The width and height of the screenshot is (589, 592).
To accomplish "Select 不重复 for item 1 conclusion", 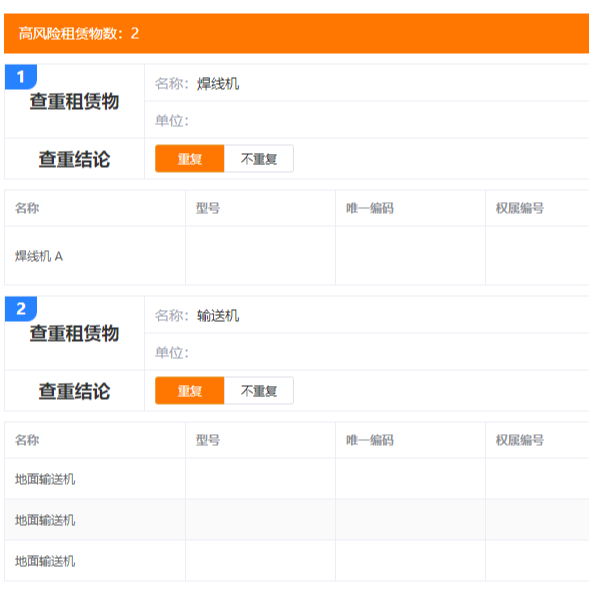I will point(259,159).
